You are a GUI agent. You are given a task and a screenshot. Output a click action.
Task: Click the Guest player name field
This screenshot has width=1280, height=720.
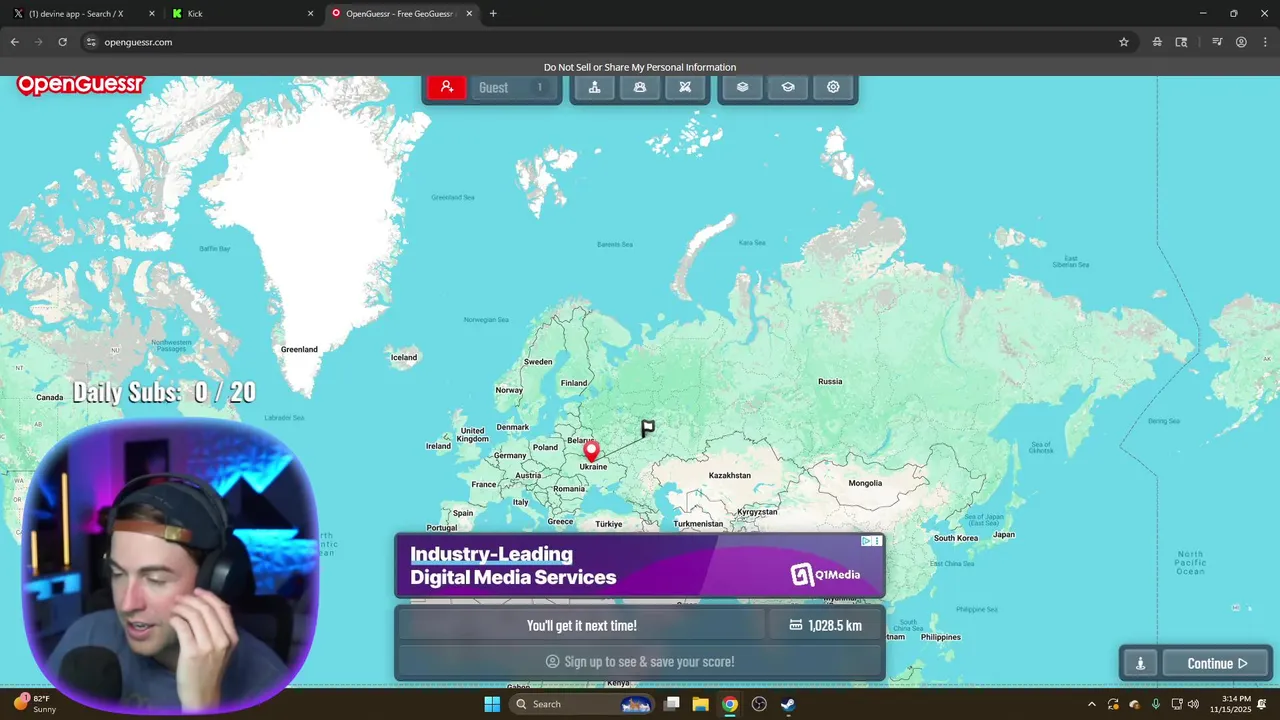(x=514, y=87)
